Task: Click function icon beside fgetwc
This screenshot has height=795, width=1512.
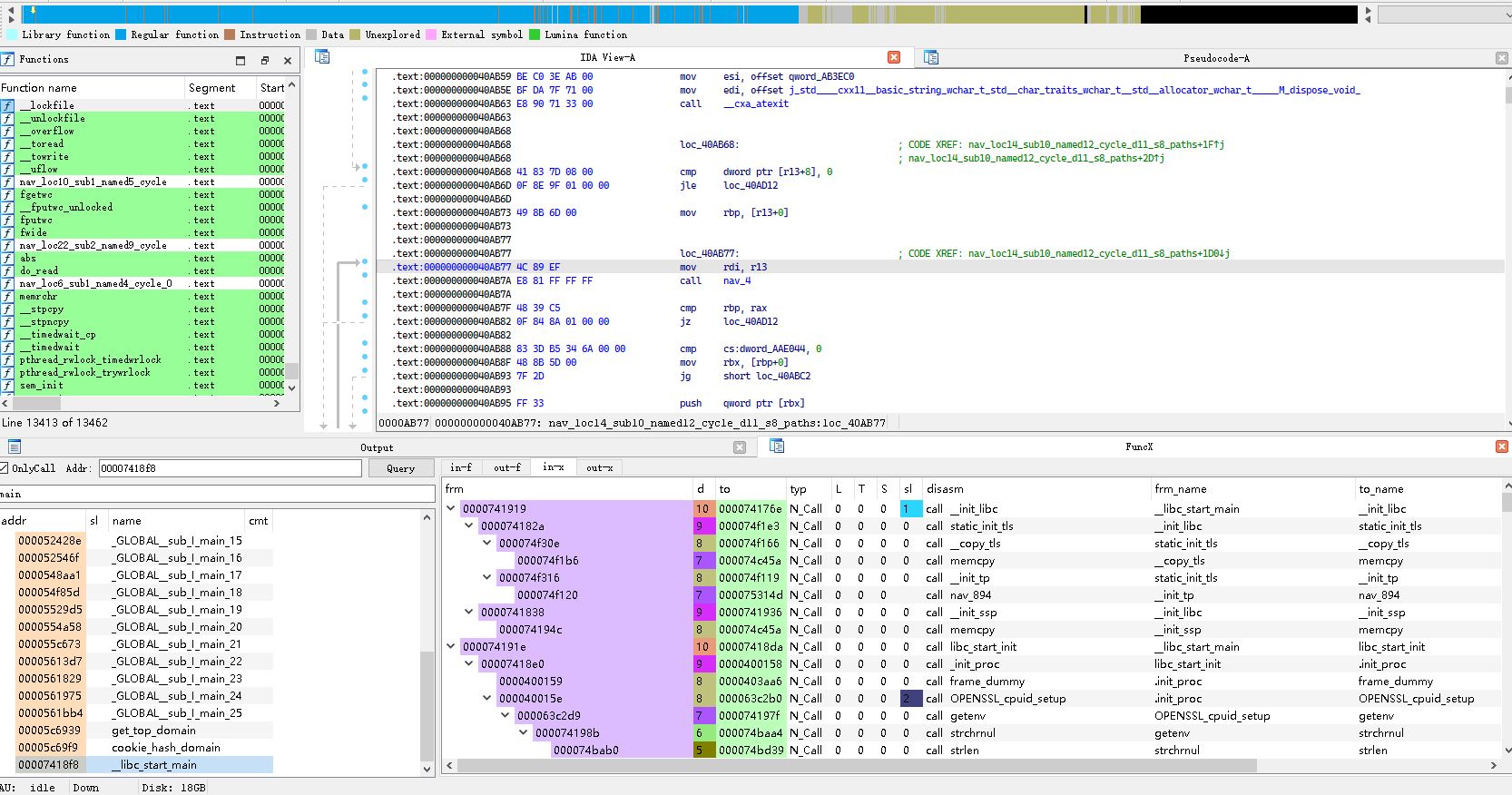Action: [x=7, y=194]
